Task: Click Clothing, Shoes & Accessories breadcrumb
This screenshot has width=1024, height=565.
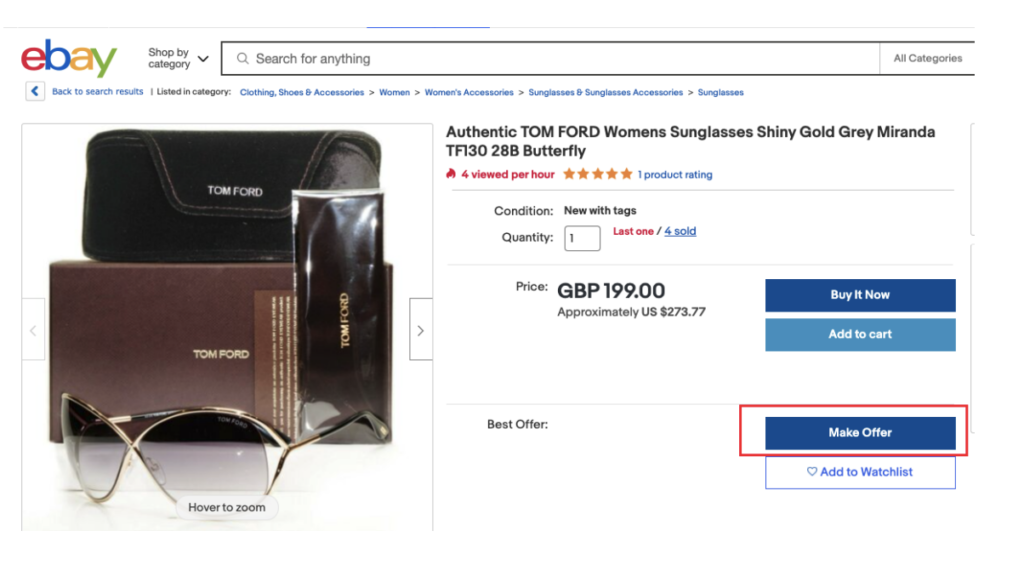Action: point(302,92)
